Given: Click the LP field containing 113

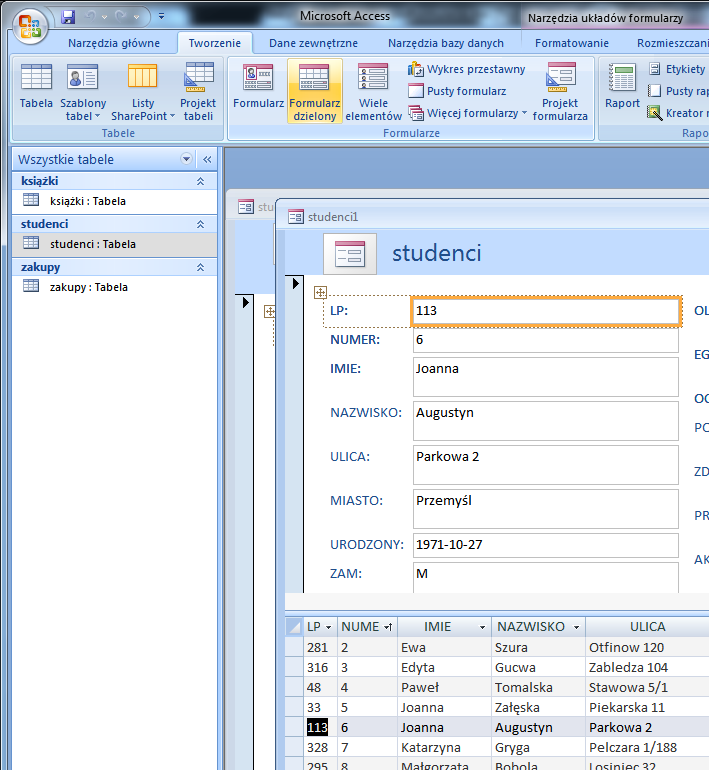Looking at the screenshot, I should point(545,311).
